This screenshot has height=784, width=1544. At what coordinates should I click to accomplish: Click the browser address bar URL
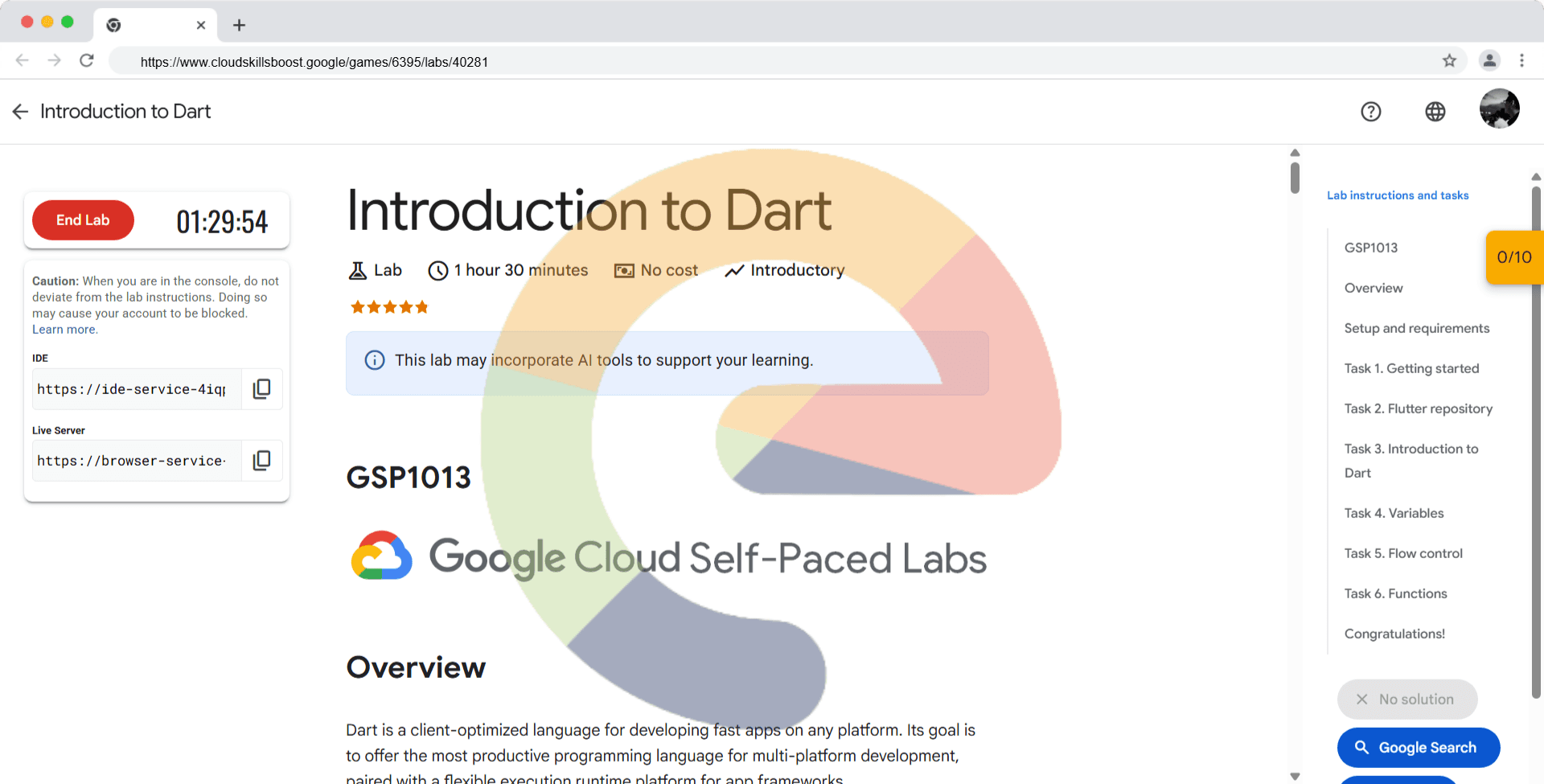(314, 62)
